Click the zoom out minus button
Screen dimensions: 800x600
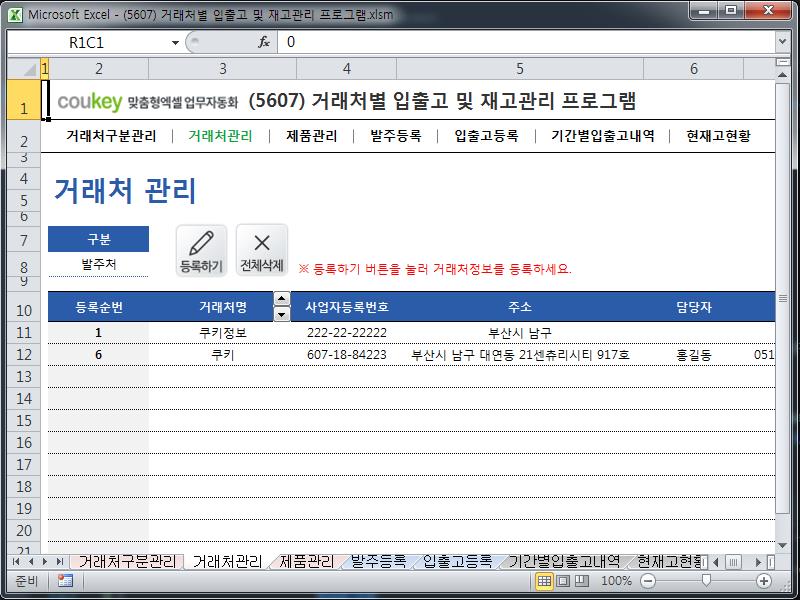point(648,581)
